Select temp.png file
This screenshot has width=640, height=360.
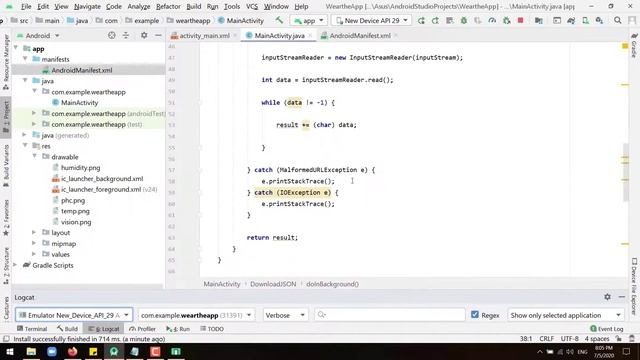(75, 211)
